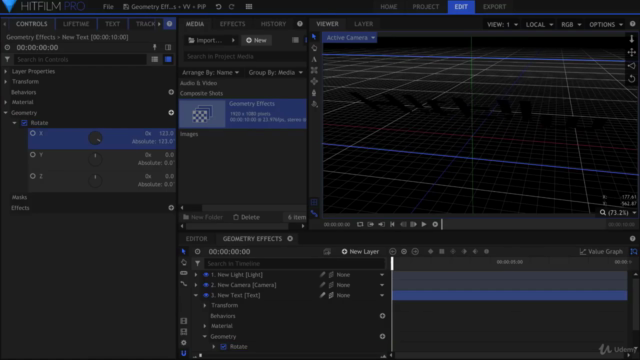Hide the New Light layer
The width and height of the screenshot is (640, 360).
(x=206, y=275)
